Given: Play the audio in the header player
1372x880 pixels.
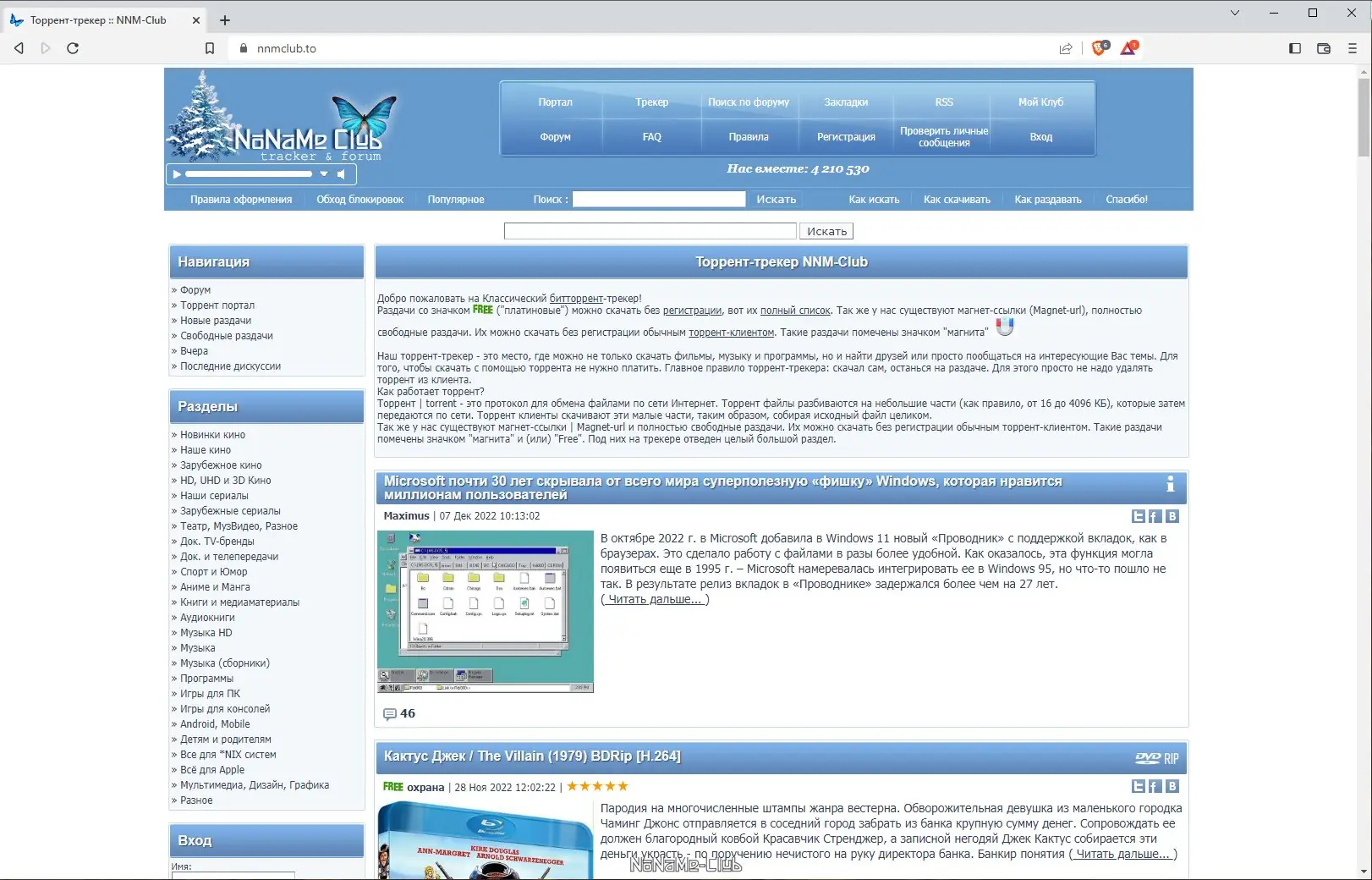Looking at the screenshot, I should click(x=177, y=174).
